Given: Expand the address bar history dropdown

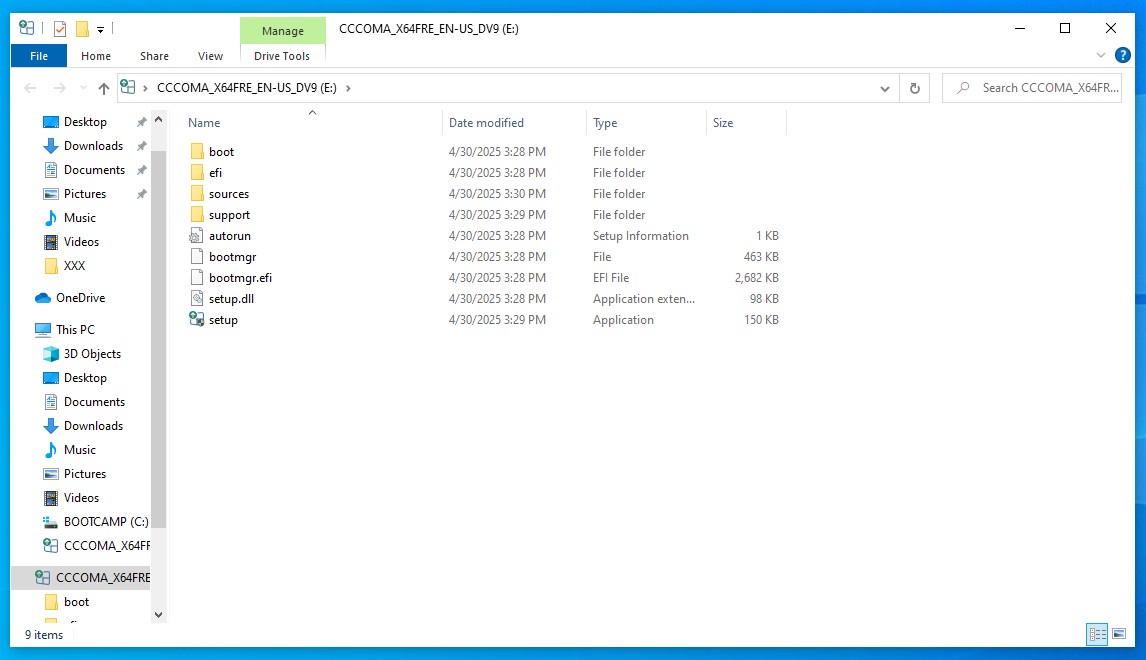Looking at the screenshot, I should (x=884, y=88).
